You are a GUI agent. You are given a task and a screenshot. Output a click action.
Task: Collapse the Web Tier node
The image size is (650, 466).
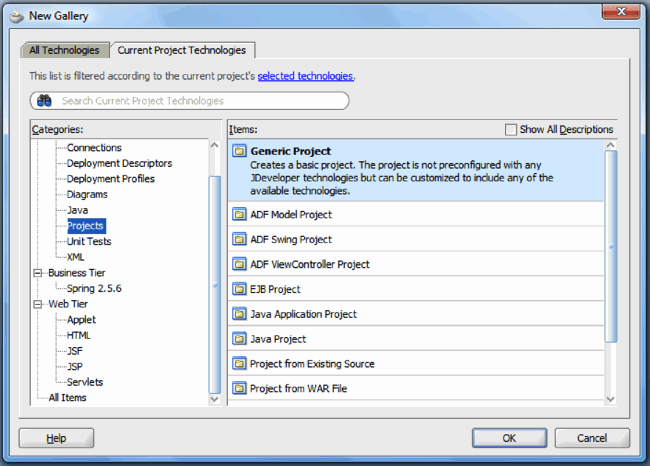point(38,304)
